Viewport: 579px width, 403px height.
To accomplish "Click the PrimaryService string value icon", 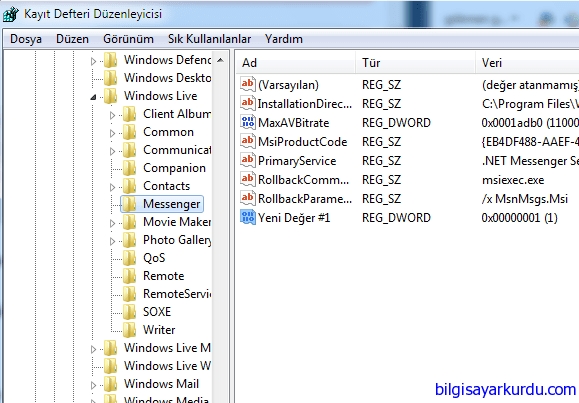I will point(247,160).
